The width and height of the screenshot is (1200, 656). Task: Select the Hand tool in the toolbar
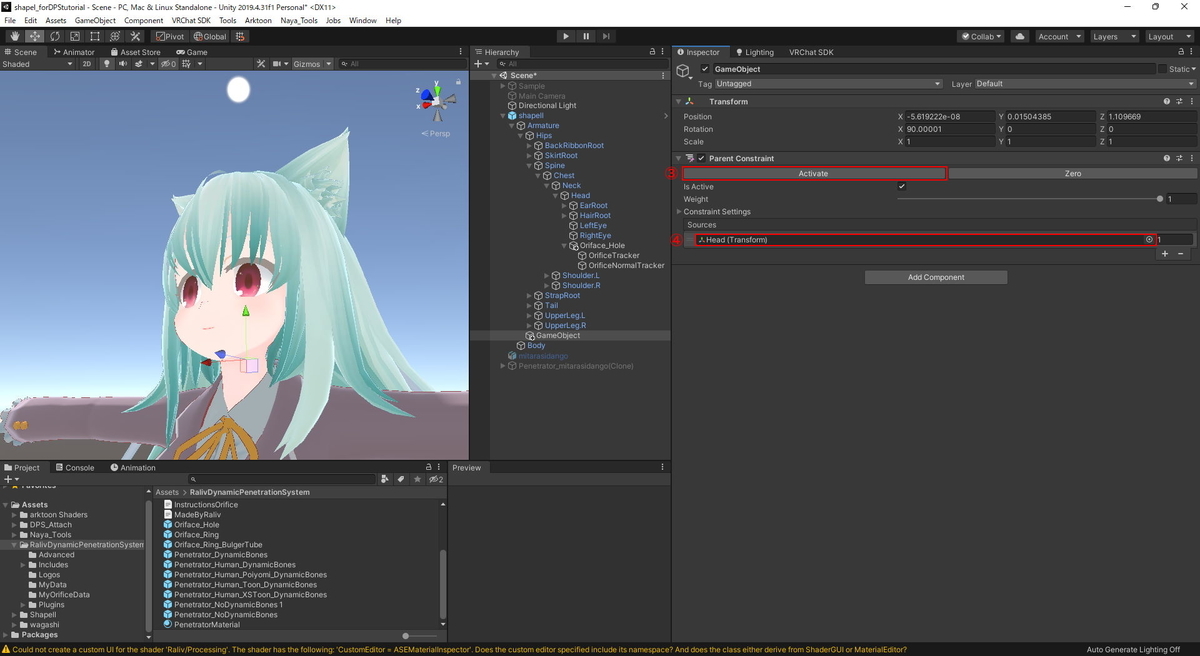point(14,36)
